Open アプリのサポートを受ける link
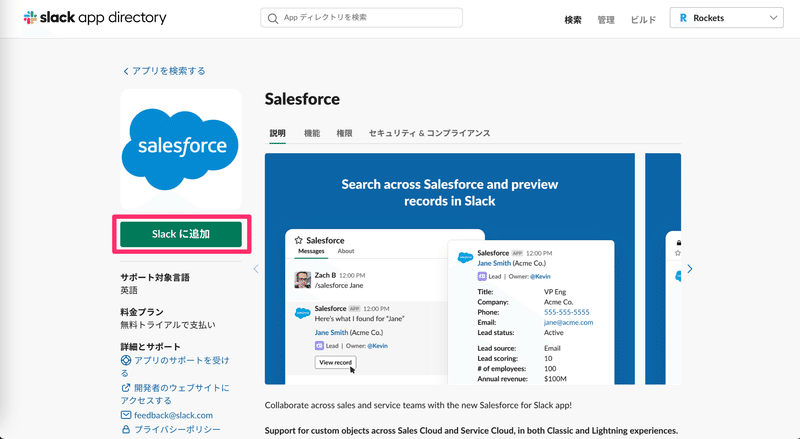Image resolution: width=800 pixels, height=439 pixels. tap(175, 367)
